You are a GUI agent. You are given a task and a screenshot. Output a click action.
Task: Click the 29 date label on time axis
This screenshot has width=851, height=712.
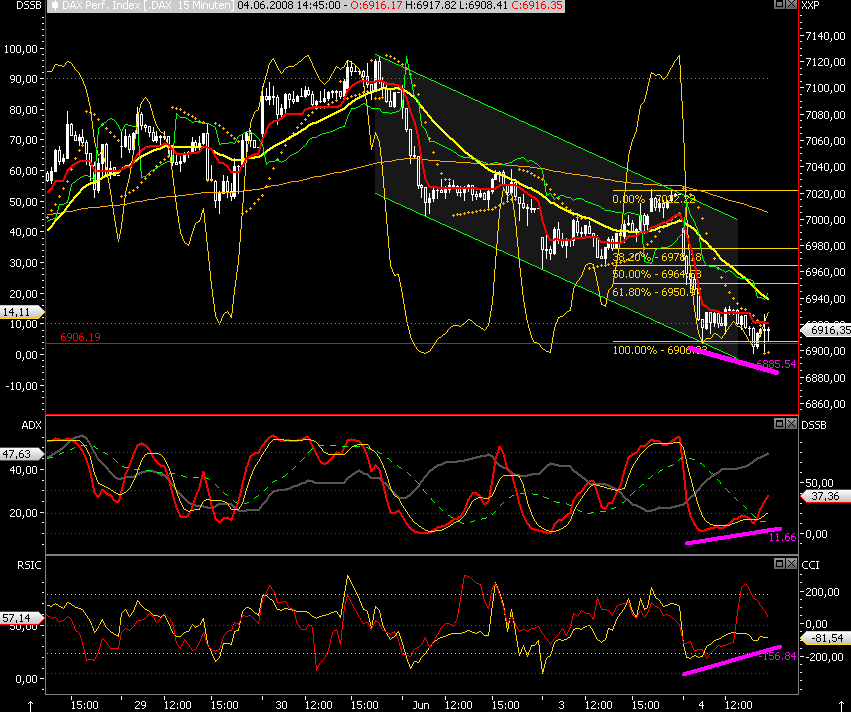click(x=140, y=705)
